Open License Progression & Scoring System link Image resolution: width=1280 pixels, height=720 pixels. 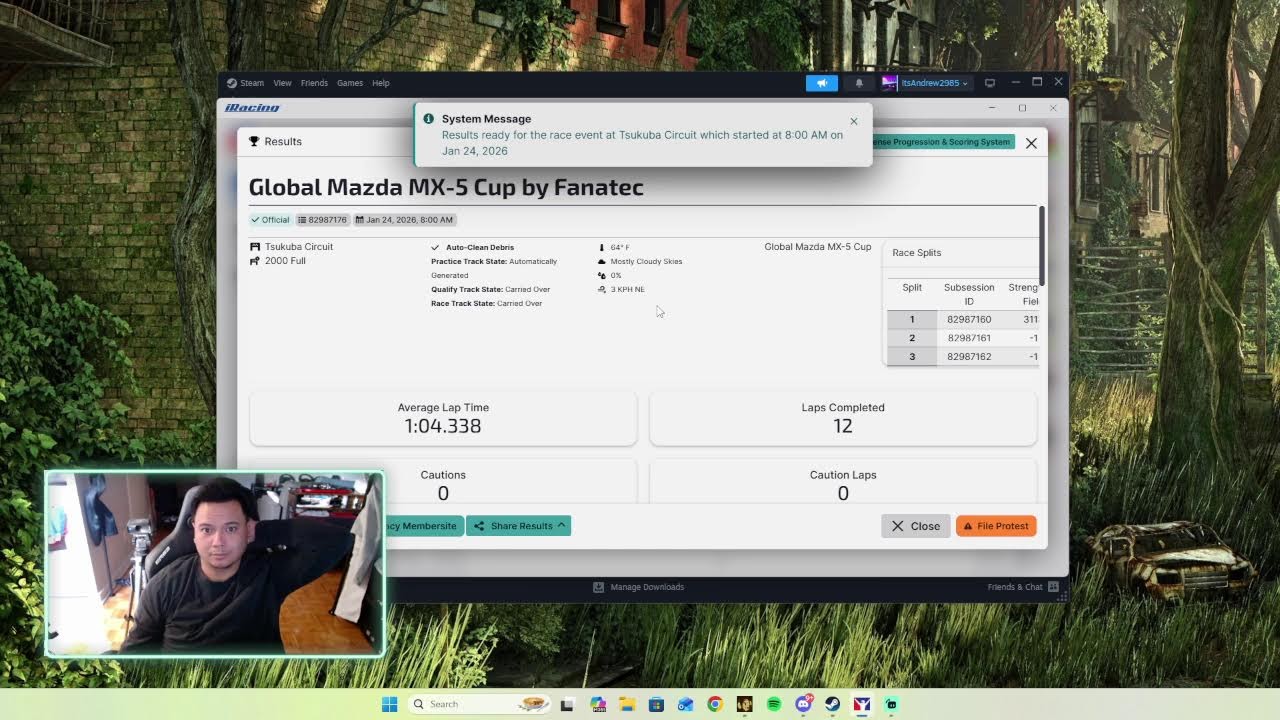tap(943, 142)
